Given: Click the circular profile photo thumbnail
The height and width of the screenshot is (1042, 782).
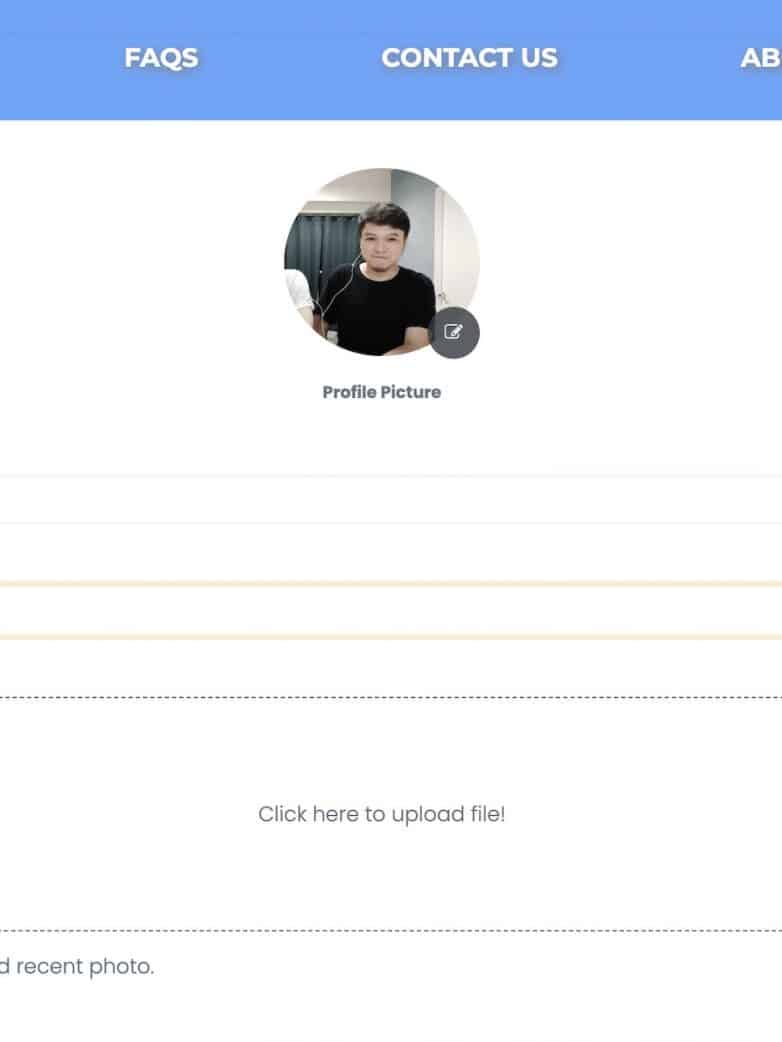Looking at the screenshot, I should click(x=381, y=262).
